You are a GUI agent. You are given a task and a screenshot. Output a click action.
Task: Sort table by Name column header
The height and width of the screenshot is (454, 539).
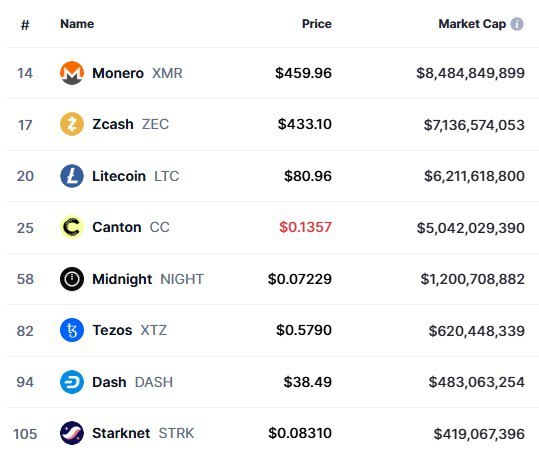click(x=77, y=24)
